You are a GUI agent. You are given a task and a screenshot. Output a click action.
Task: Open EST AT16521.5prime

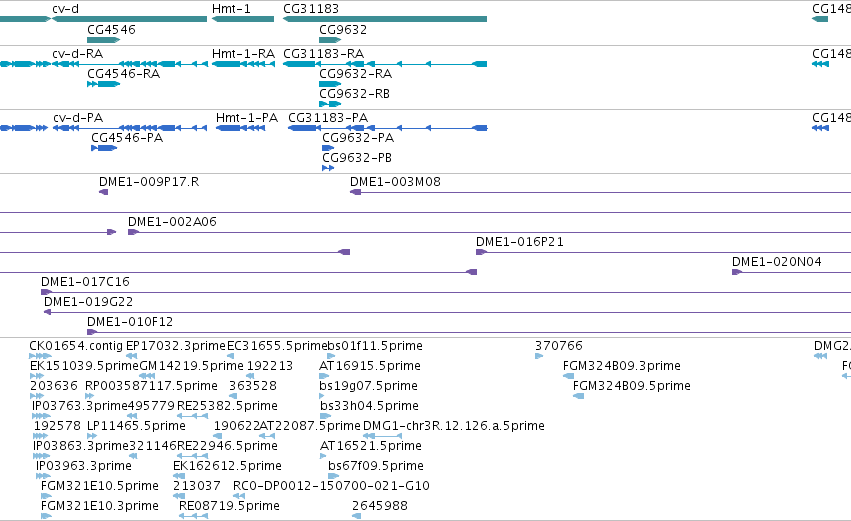323,456
